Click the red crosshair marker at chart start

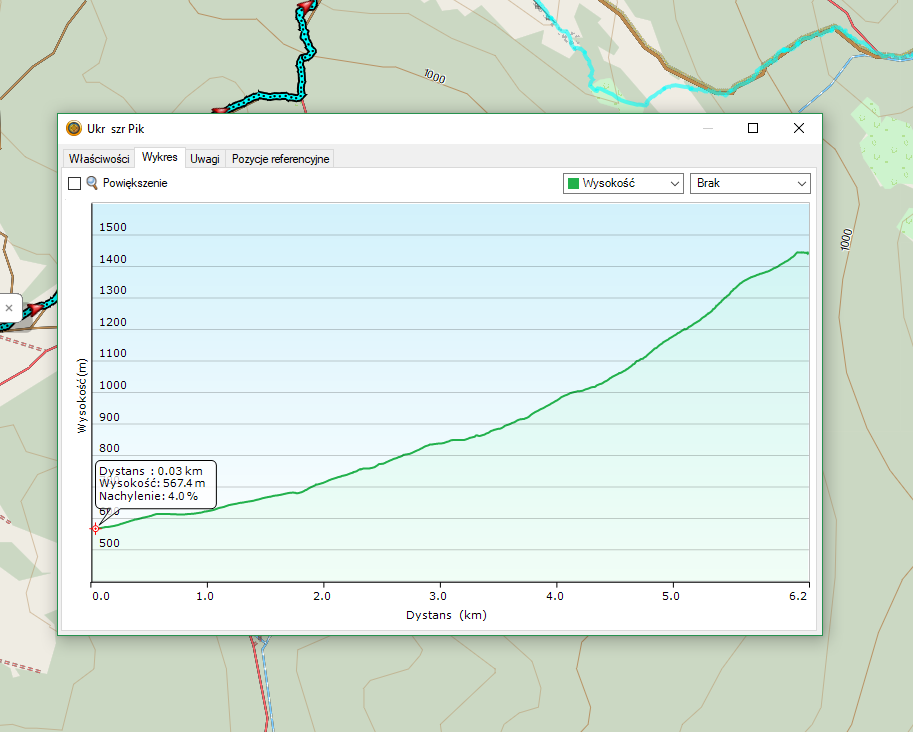[x=95, y=528]
